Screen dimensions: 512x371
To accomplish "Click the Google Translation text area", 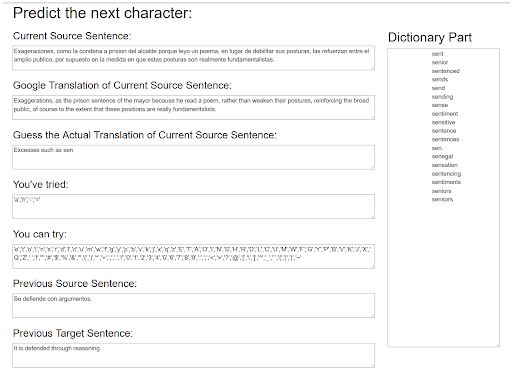I will pos(193,107).
